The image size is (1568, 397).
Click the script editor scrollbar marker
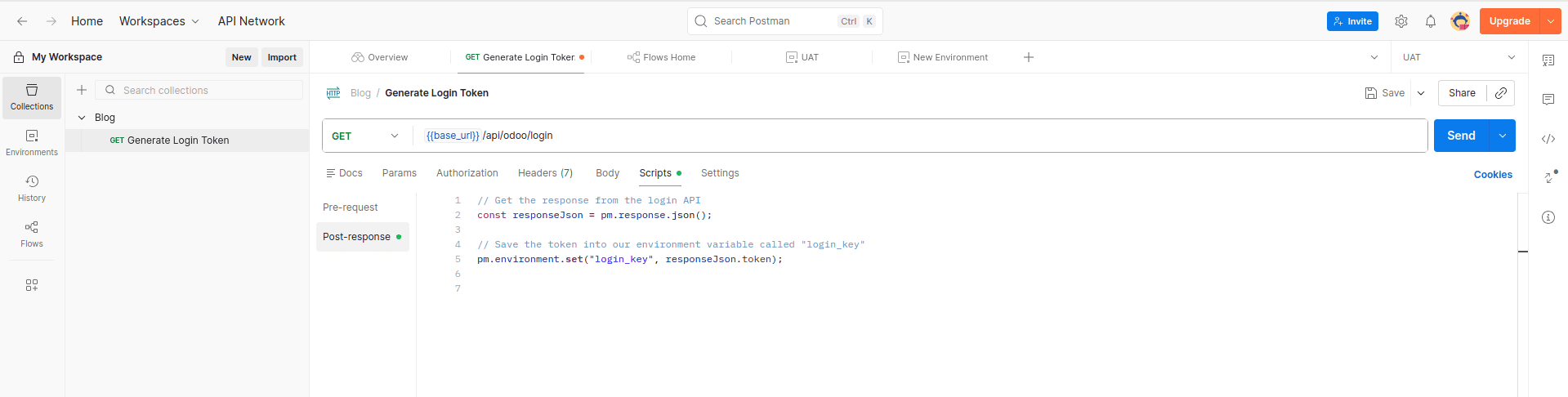(x=1523, y=252)
